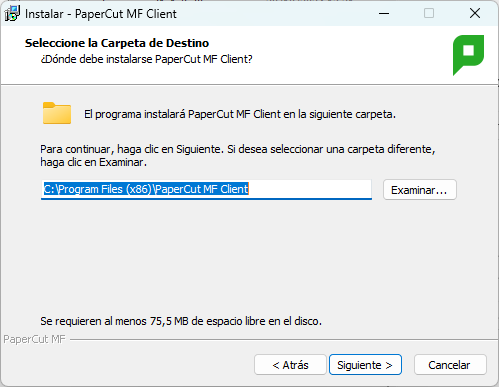
Task: Open folder browser with Examinar button
Action: click(x=420, y=190)
